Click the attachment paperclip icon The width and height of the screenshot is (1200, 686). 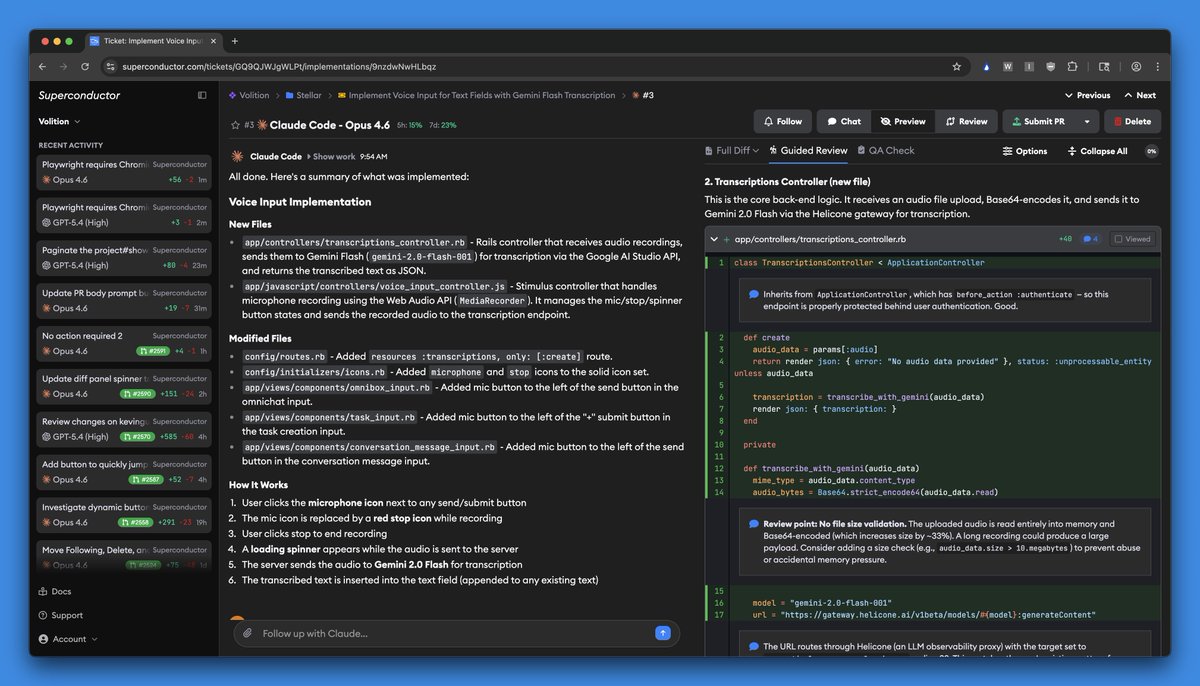(248, 633)
